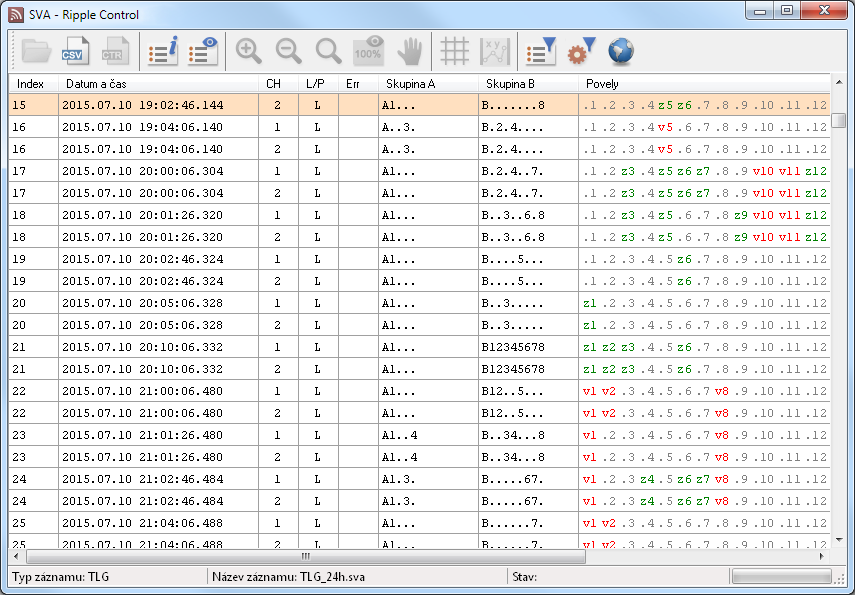Click vertical scrollbar down arrow
Screen dimensions: 855x595
(x=838, y=540)
